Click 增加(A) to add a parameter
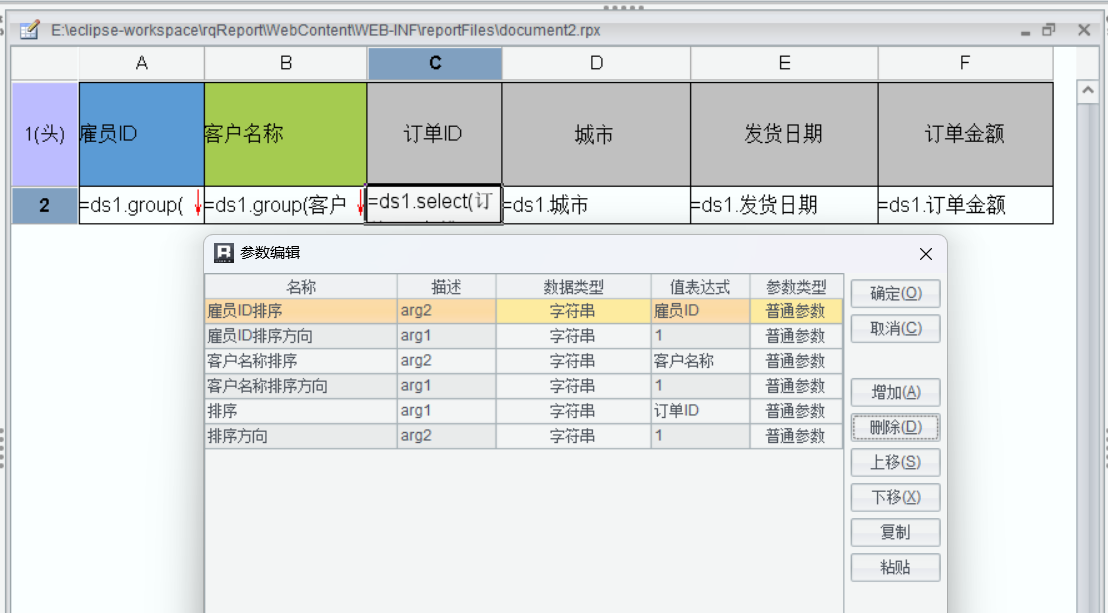Image resolution: width=1108 pixels, height=613 pixels. (895, 393)
